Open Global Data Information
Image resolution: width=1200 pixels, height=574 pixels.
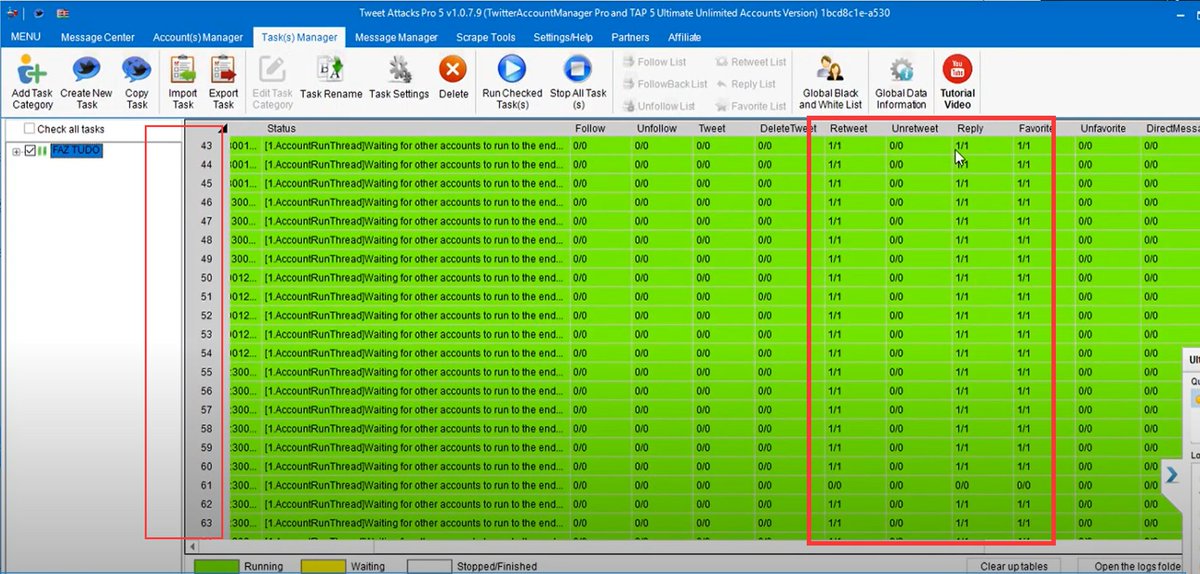pos(901,83)
